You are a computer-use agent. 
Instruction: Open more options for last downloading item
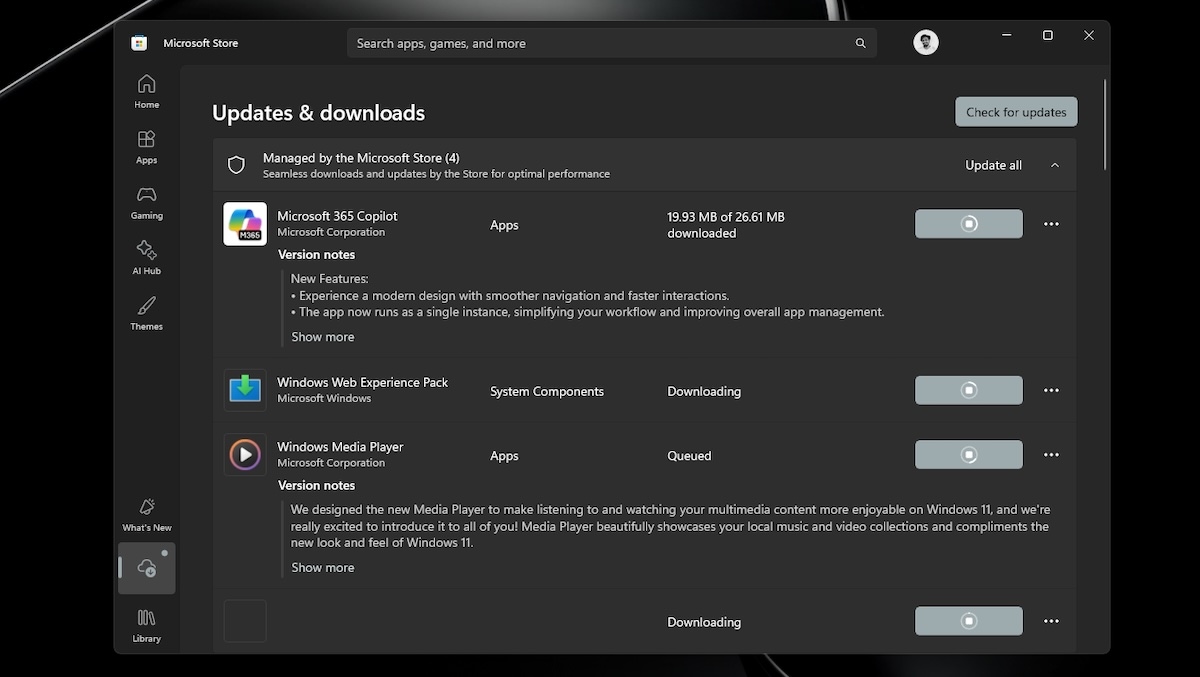[x=1051, y=621]
